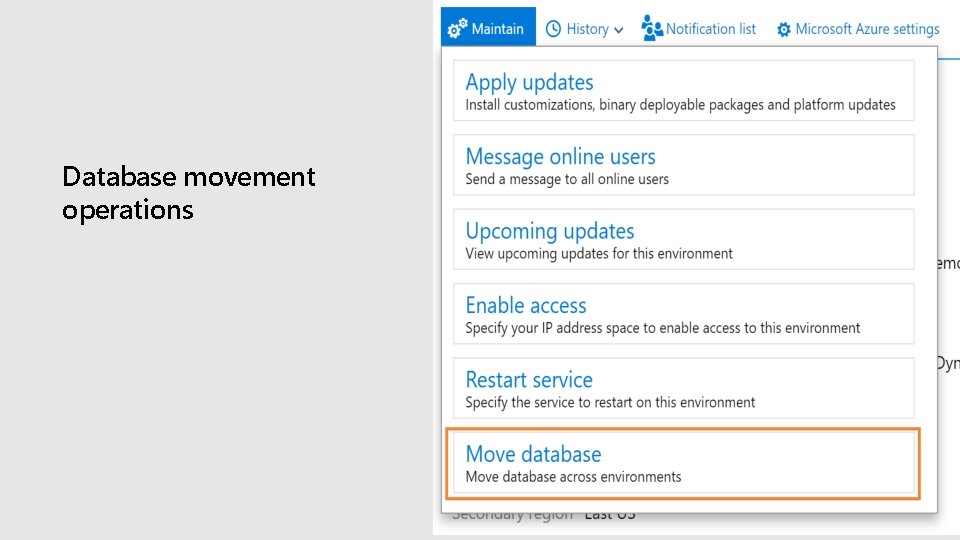Click 'Specify your IP address space' description
The height and width of the screenshot is (540, 960).
click(662, 328)
